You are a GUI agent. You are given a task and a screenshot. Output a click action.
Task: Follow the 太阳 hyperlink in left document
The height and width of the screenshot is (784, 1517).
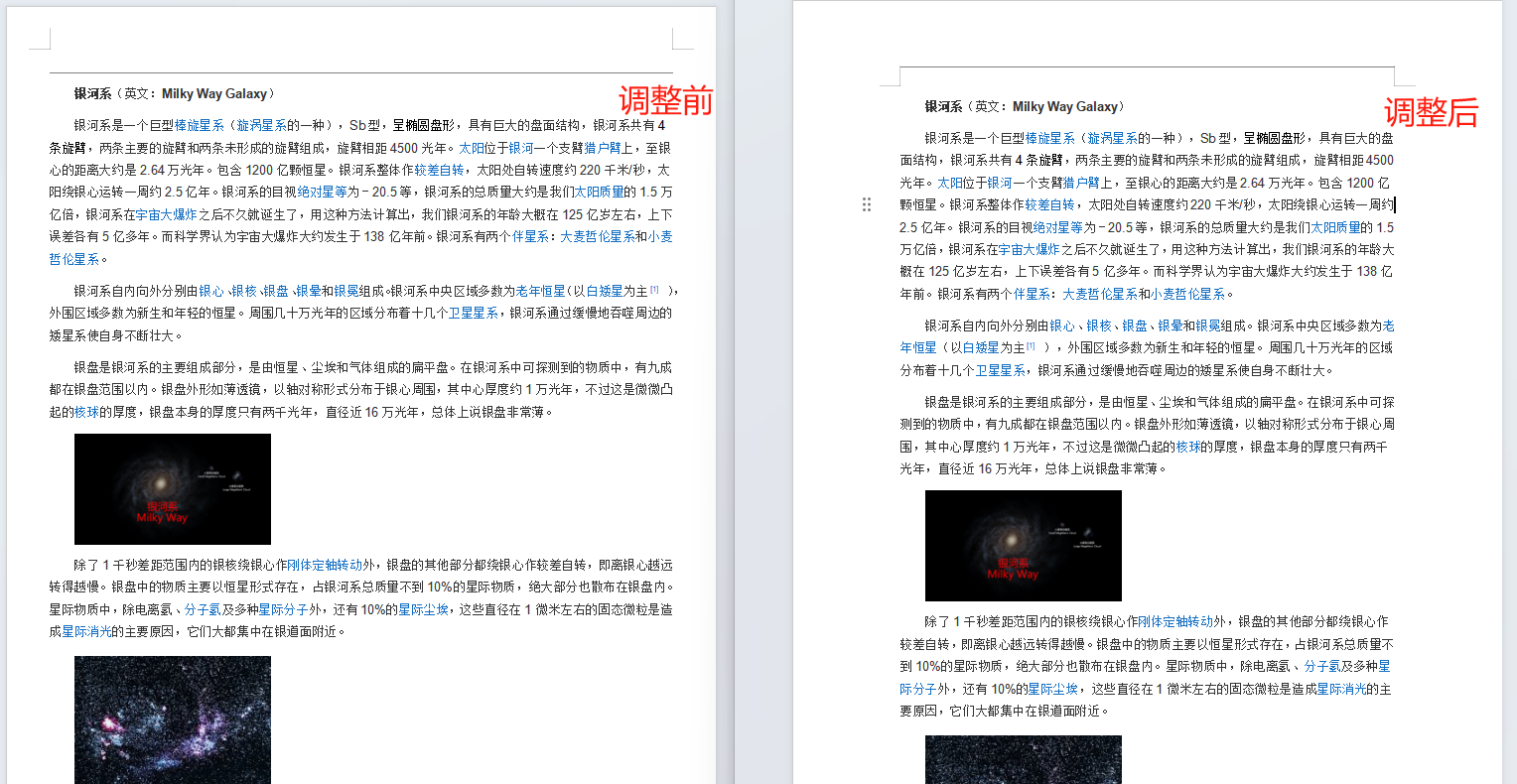pos(471,148)
